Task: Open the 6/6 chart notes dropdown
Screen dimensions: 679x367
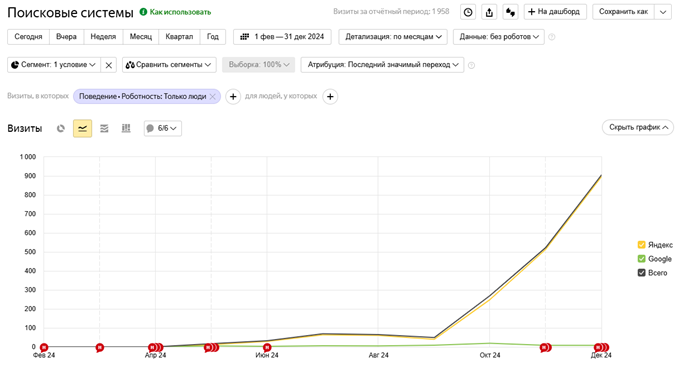Action: click(163, 129)
